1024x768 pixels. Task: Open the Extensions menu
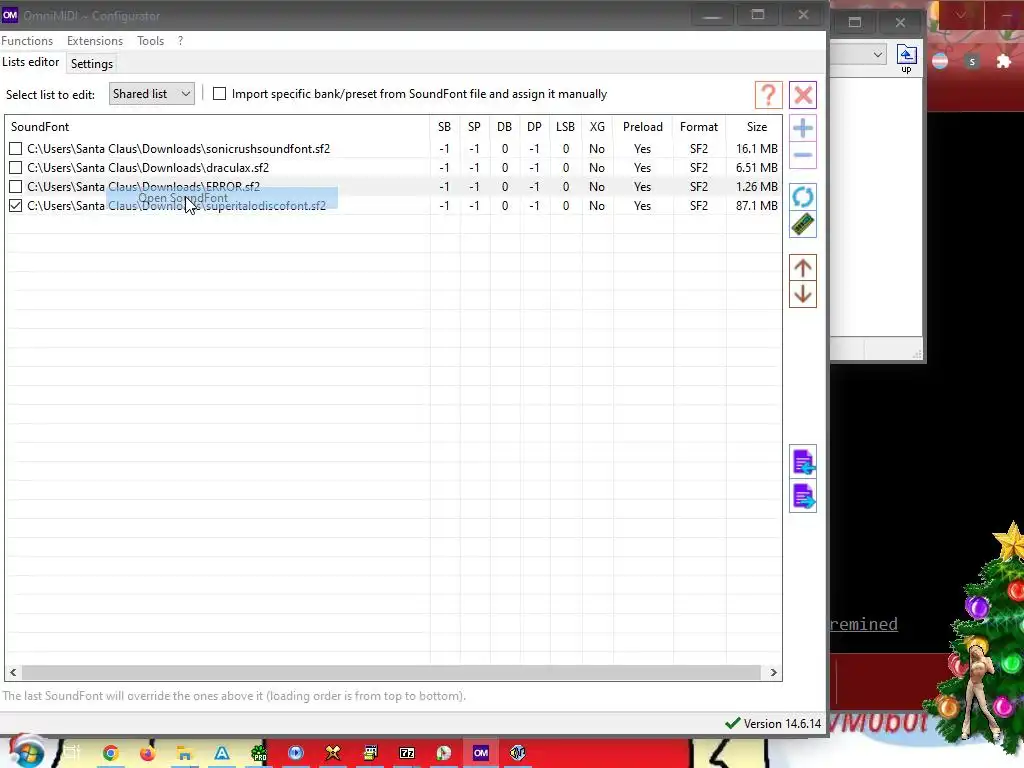(95, 40)
